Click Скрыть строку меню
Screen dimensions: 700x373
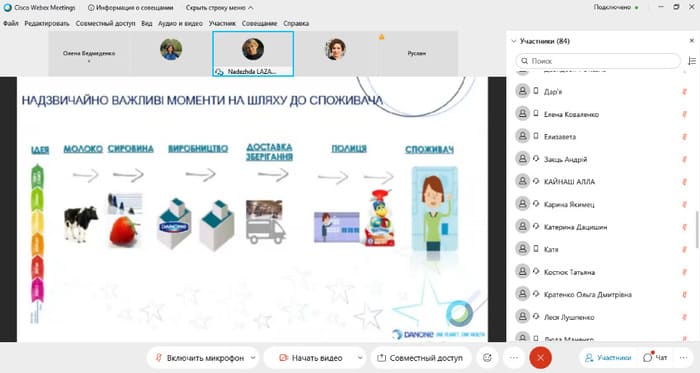coord(219,8)
